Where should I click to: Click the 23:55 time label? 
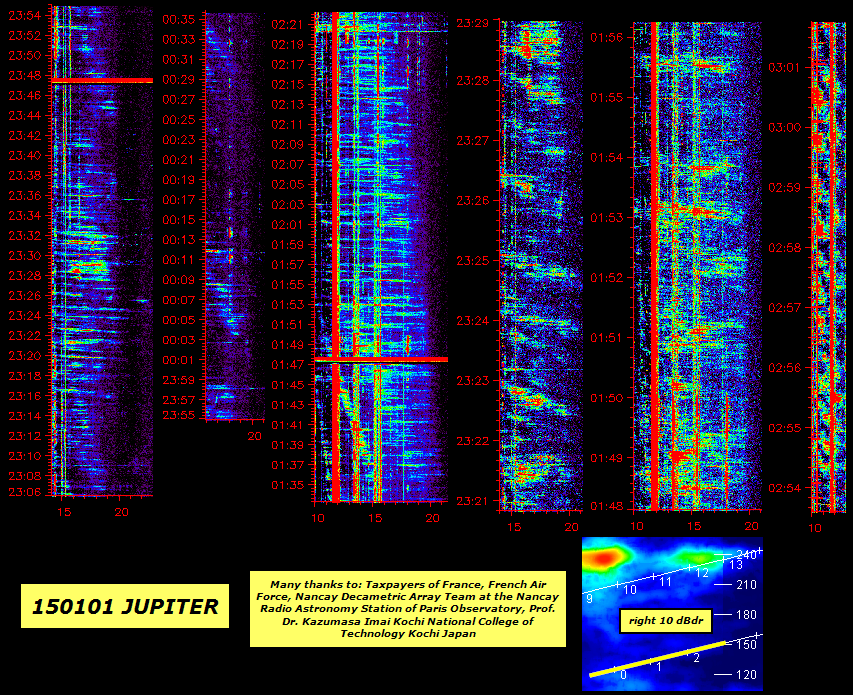click(x=178, y=415)
